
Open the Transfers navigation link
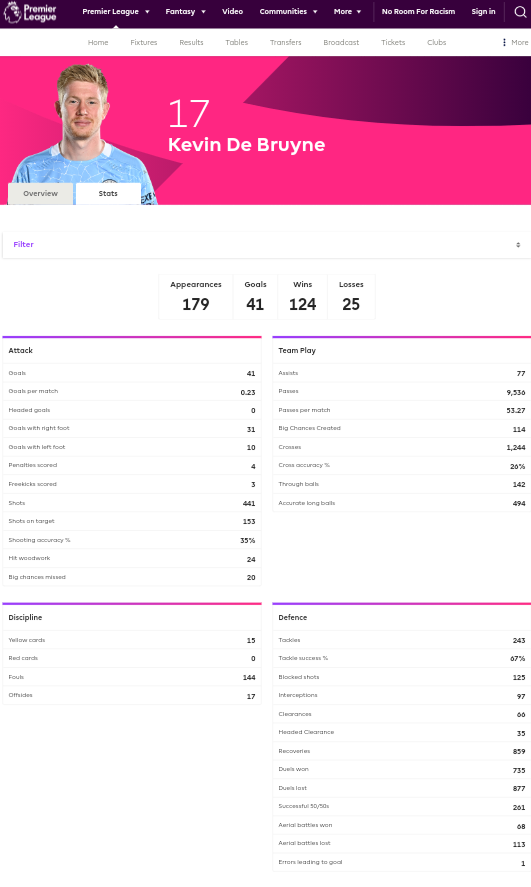286,42
